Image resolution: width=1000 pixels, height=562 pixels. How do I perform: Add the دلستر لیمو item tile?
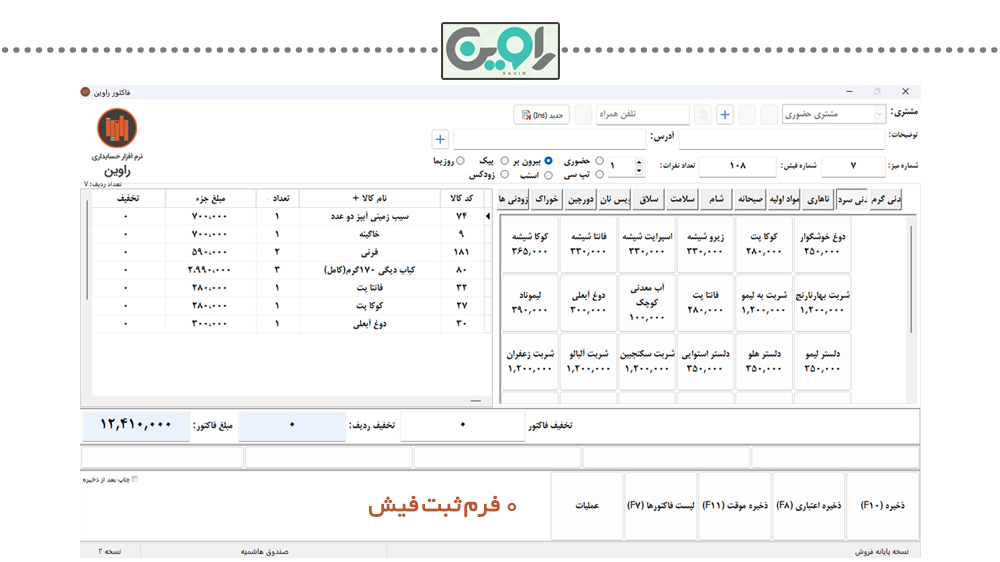[822, 360]
